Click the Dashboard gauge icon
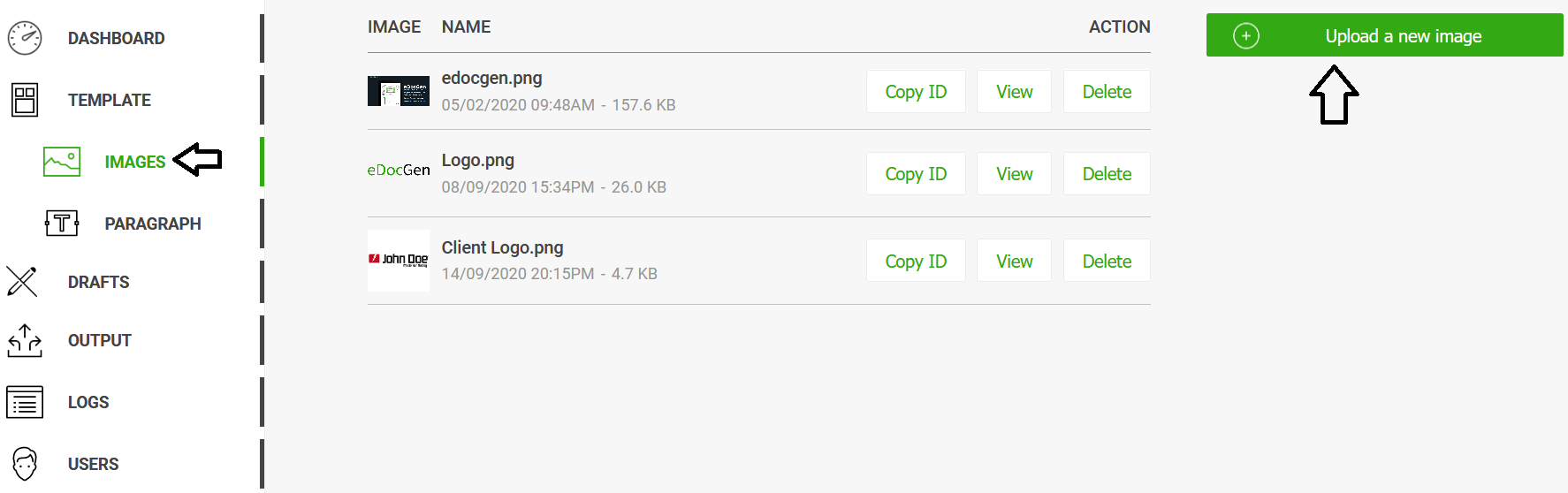The width and height of the screenshot is (1568, 493). [25, 38]
